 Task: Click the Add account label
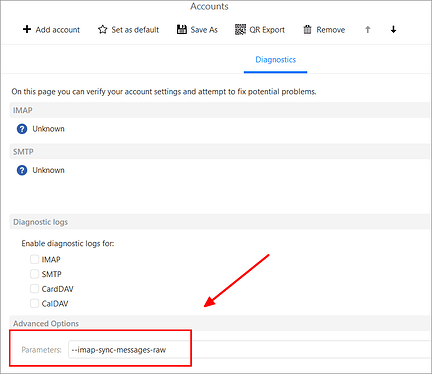tap(58, 30)
